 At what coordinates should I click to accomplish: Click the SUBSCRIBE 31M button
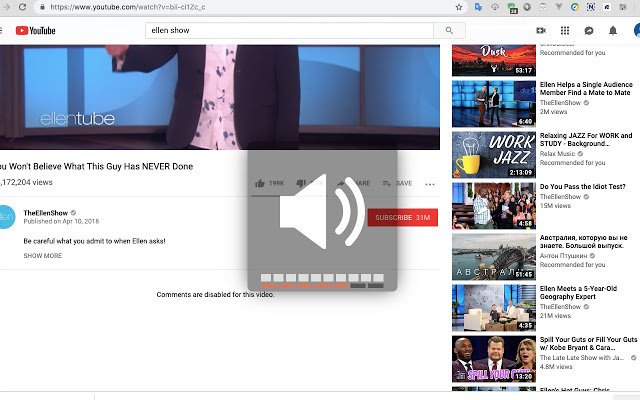pyautogui.click(x=402, y=218)
